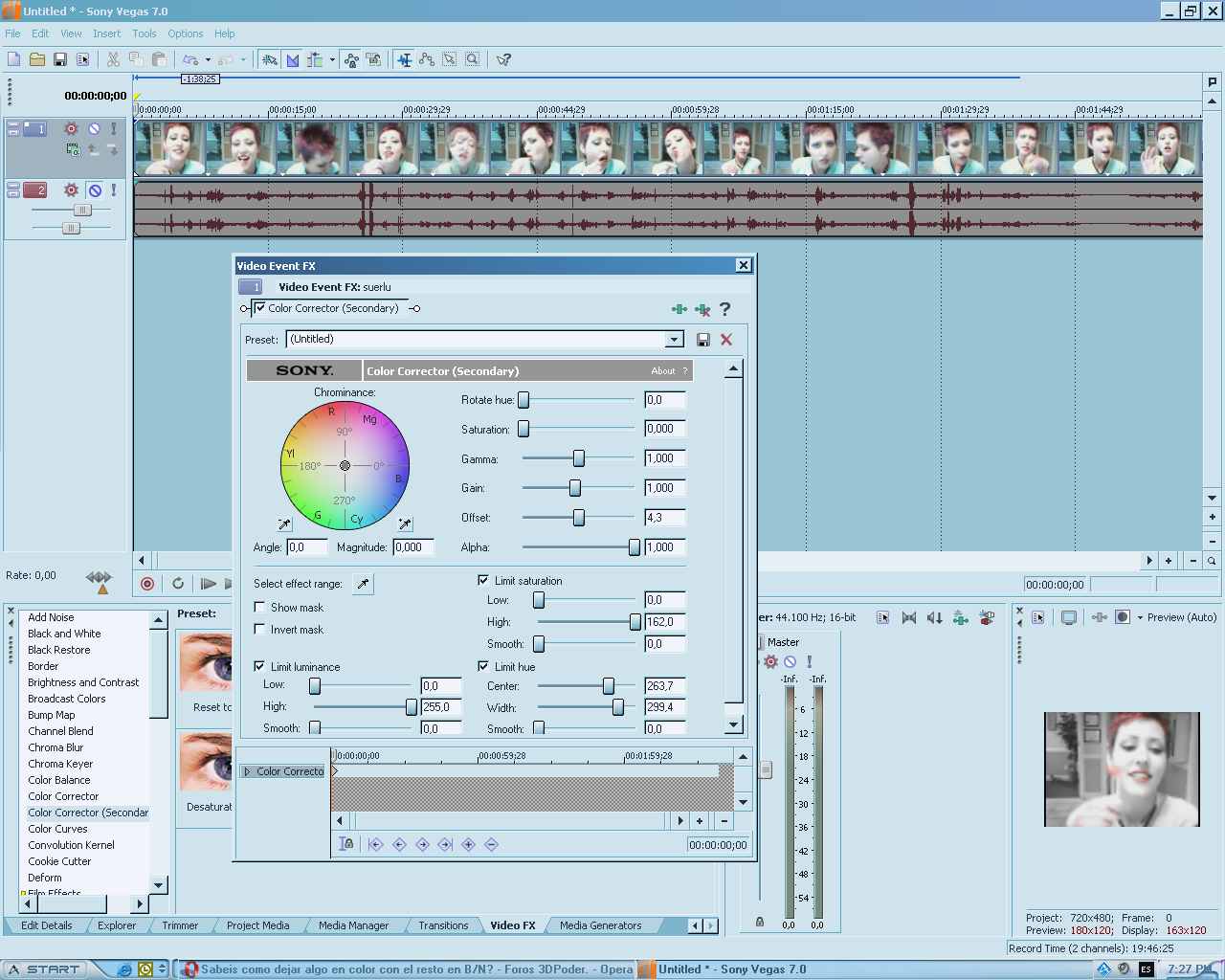
Task: Open the File menu
Action: (13, 33)
